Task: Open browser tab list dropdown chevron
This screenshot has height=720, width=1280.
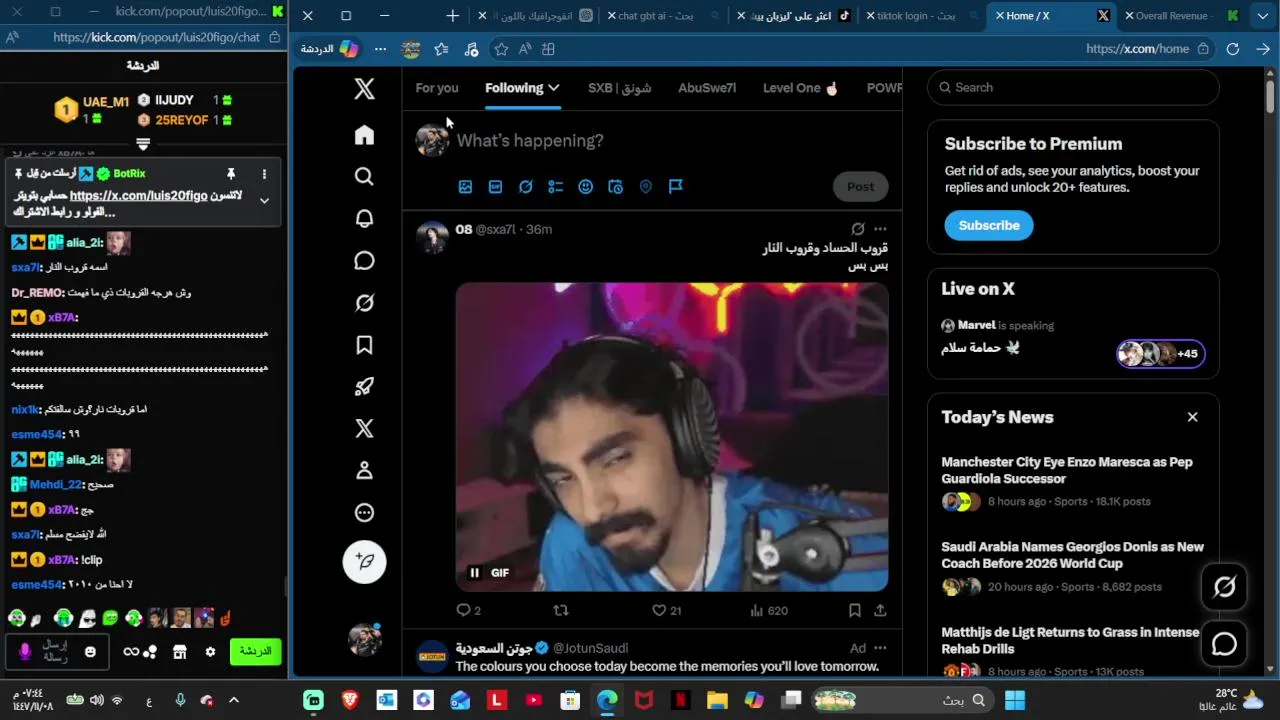Action: click(1262, 16)
